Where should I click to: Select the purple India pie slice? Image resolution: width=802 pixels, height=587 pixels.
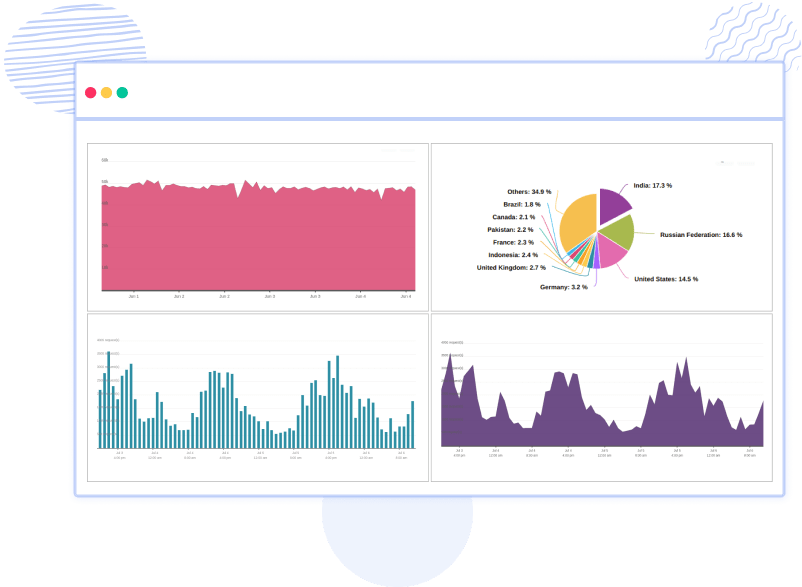click(614, 205)
